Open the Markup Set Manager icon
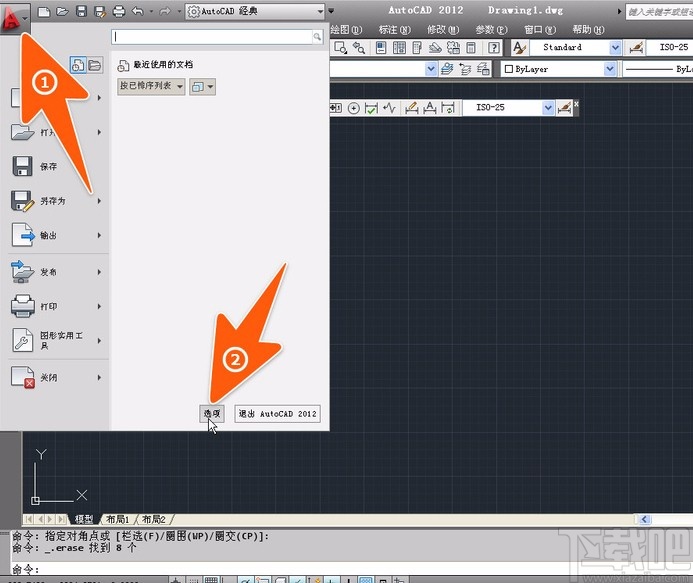This screenshot has height=583, width=693. (x=453, y=47)
